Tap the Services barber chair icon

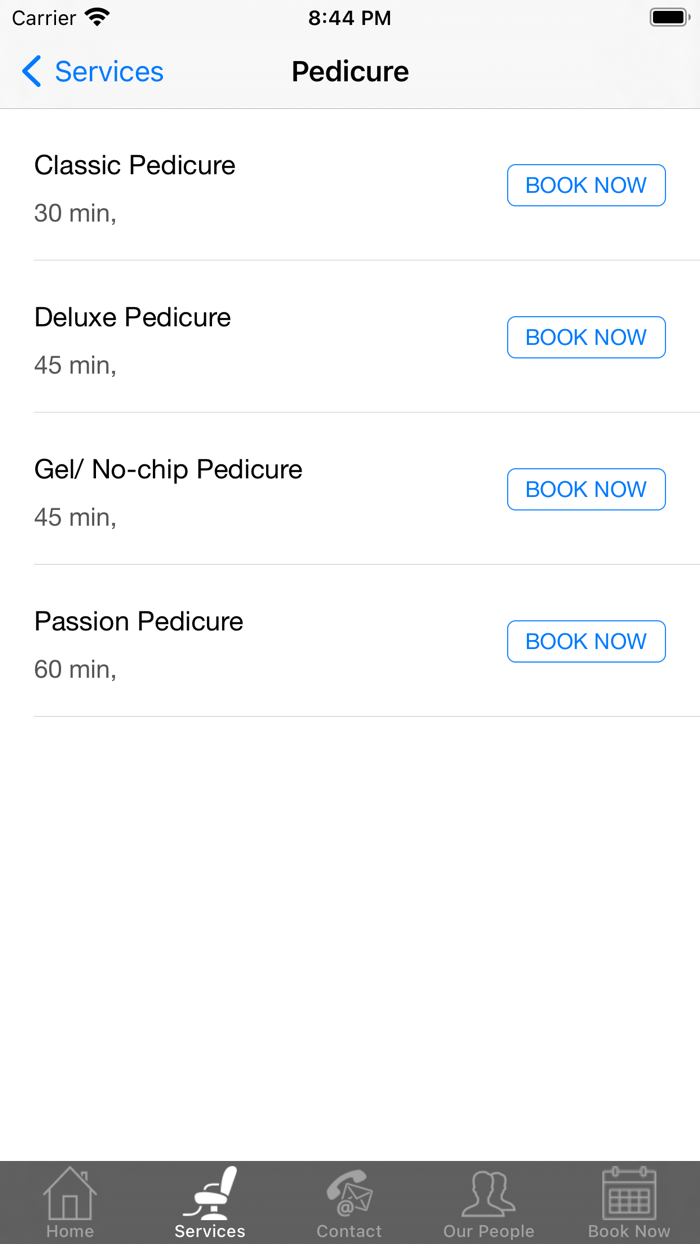point(210,1193)
